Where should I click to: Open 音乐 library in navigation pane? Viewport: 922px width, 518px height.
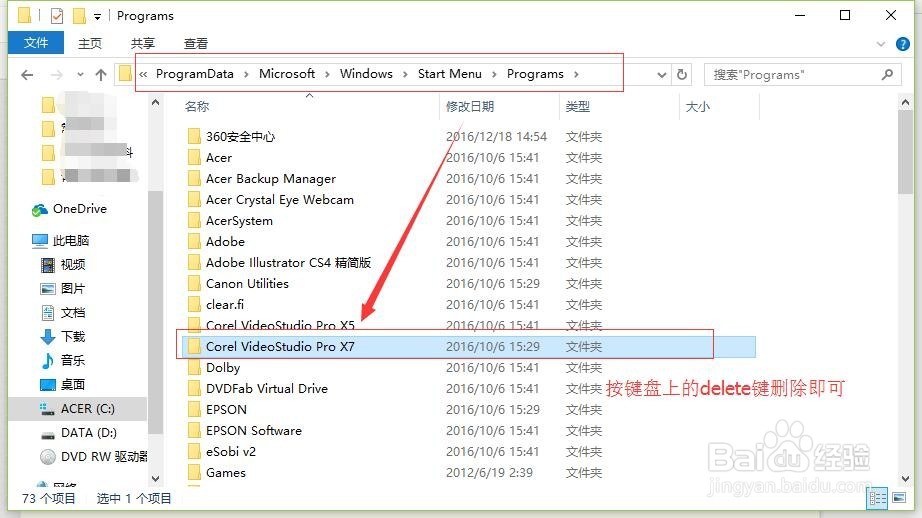pyautogui.click(x=63, y=360)
